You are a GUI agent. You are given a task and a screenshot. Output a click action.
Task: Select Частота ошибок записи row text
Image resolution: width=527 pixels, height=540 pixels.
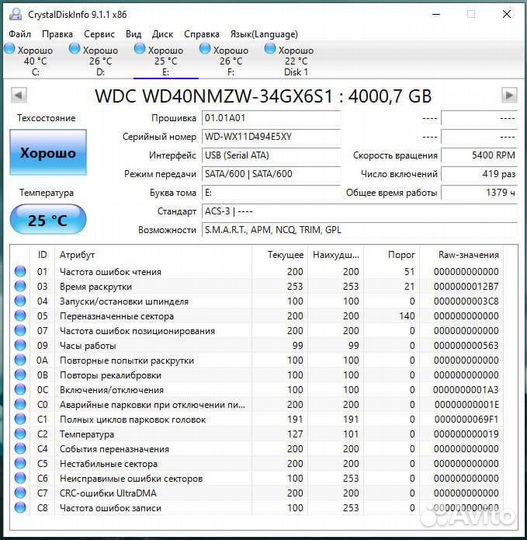110,508
